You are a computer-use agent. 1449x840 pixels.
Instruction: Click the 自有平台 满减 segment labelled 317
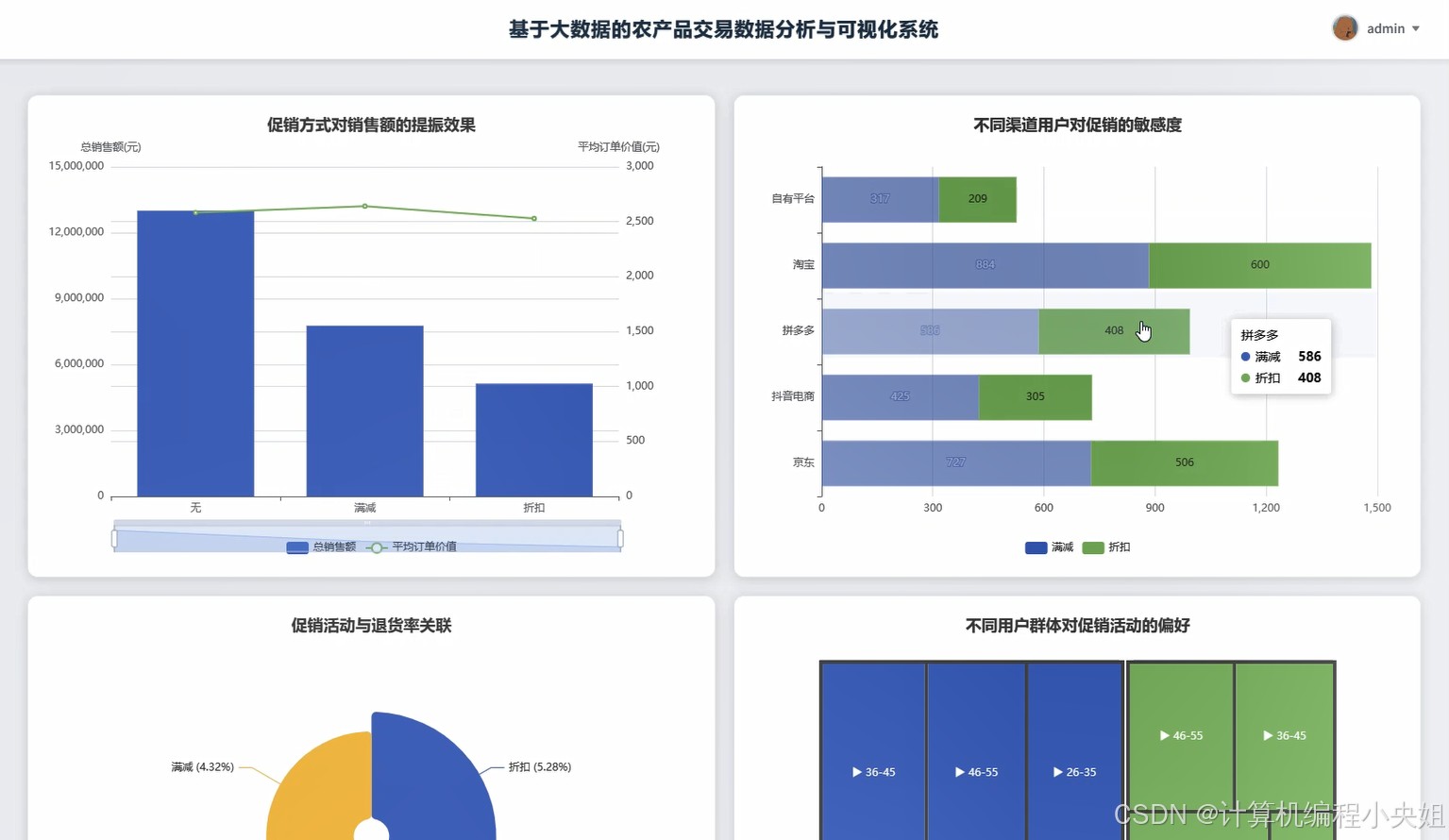click(x=881, y=199)
